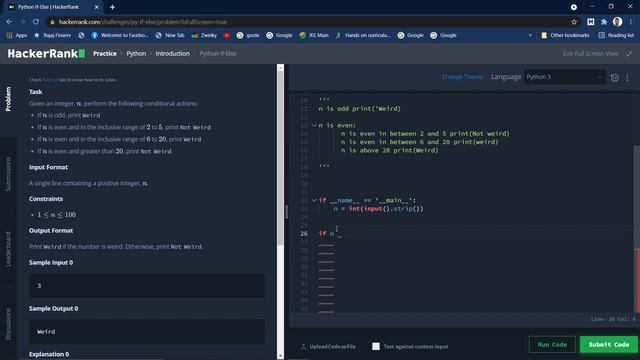Viewport: 640px width, 360px height.
Task: Click the Upload Code as File icon
Action: (x=303, y=347)
